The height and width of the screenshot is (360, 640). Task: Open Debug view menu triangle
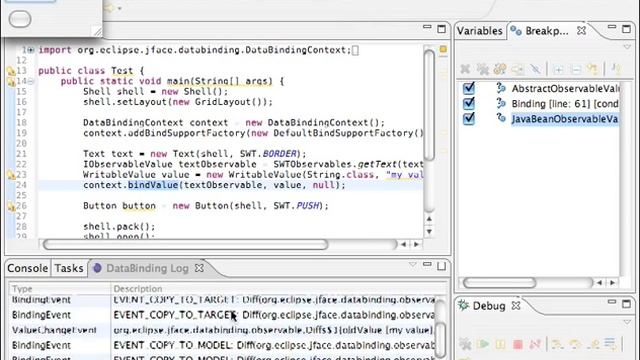pyautogui.click(x=627, y=322)
